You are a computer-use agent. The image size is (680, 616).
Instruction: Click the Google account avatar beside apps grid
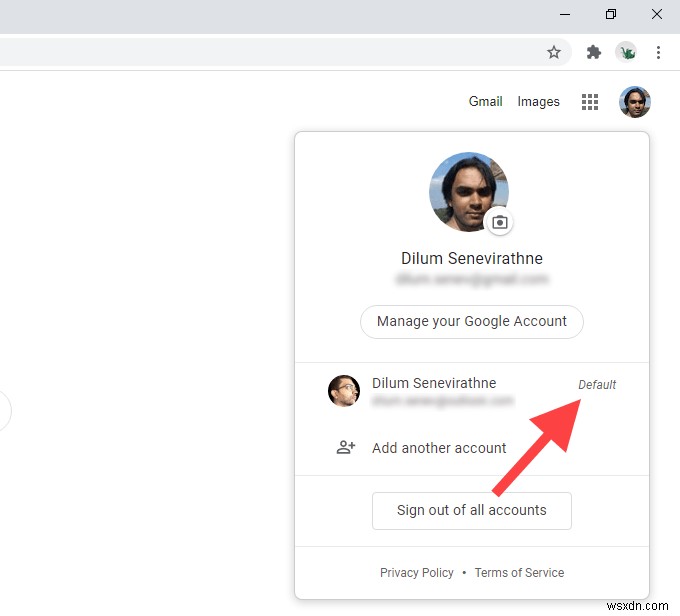tap(634, 102)
